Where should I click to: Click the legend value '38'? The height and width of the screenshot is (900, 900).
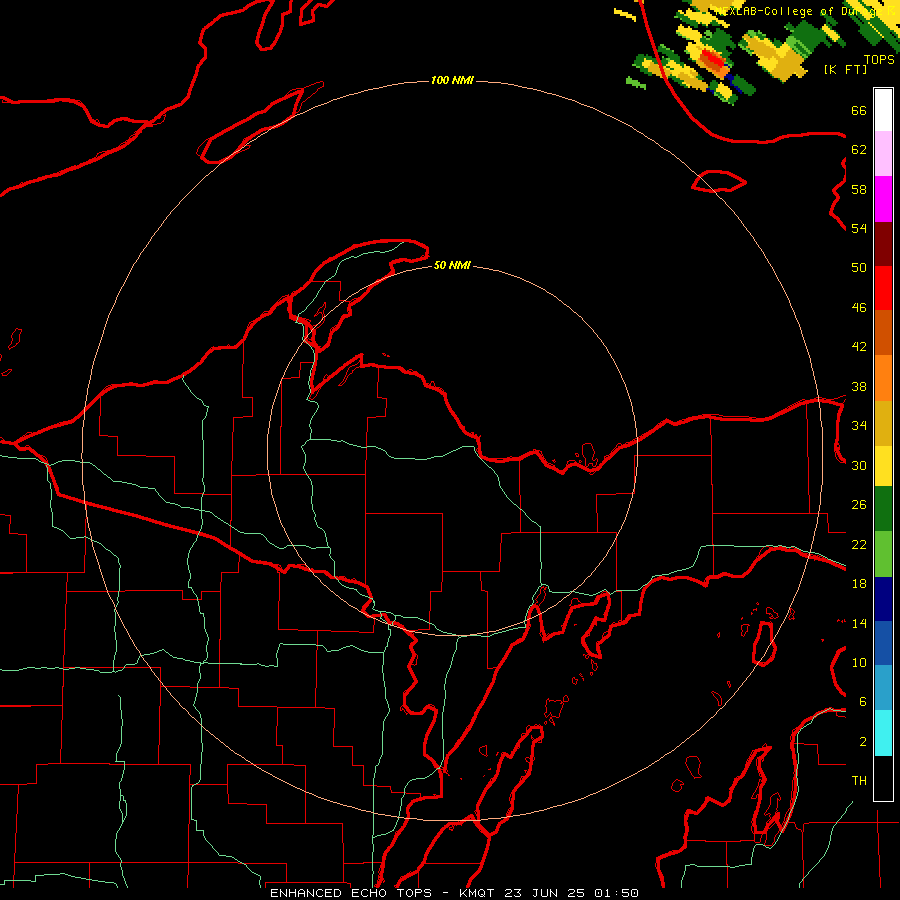859,386
